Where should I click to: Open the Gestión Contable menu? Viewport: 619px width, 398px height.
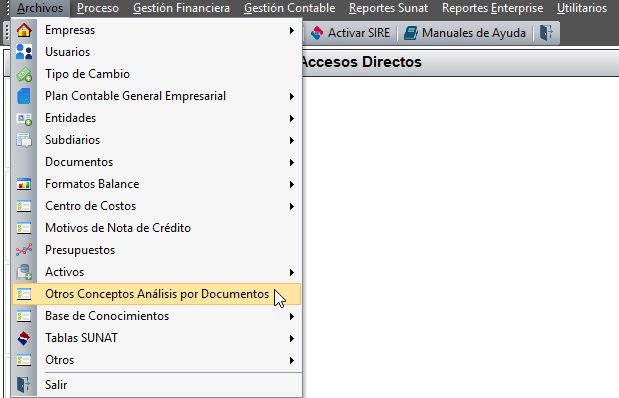point(289,8)
